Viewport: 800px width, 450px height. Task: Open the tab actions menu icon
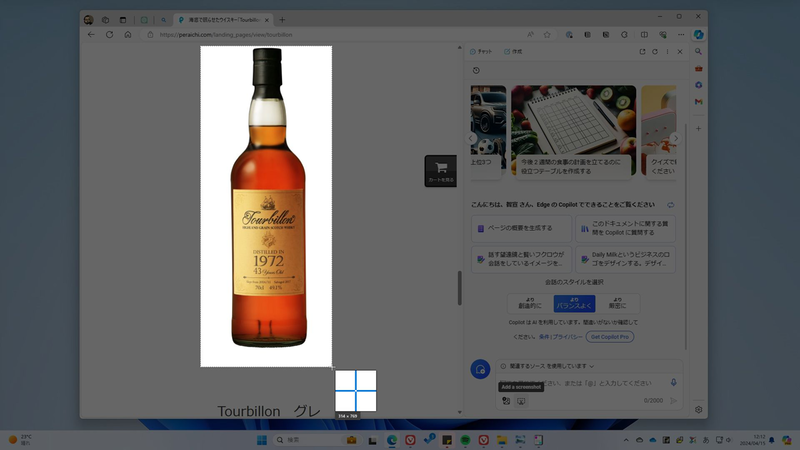123,20
